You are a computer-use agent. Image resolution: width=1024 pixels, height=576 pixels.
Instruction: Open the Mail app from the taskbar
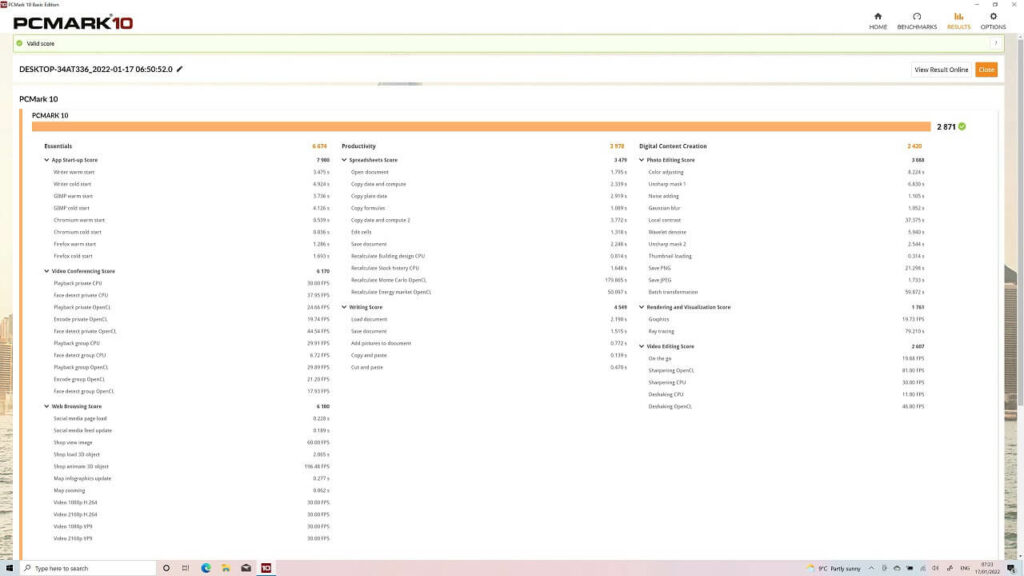click(x=246, y=568)
